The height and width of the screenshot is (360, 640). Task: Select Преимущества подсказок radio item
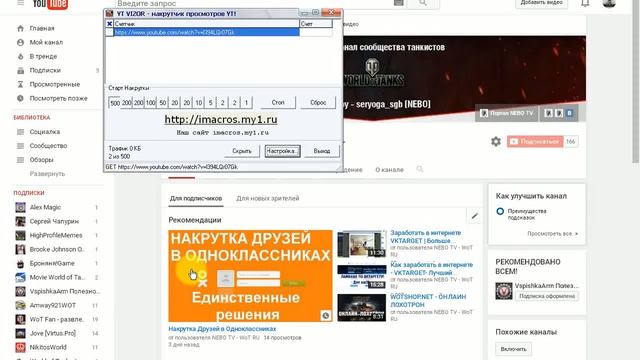[500, 211]
